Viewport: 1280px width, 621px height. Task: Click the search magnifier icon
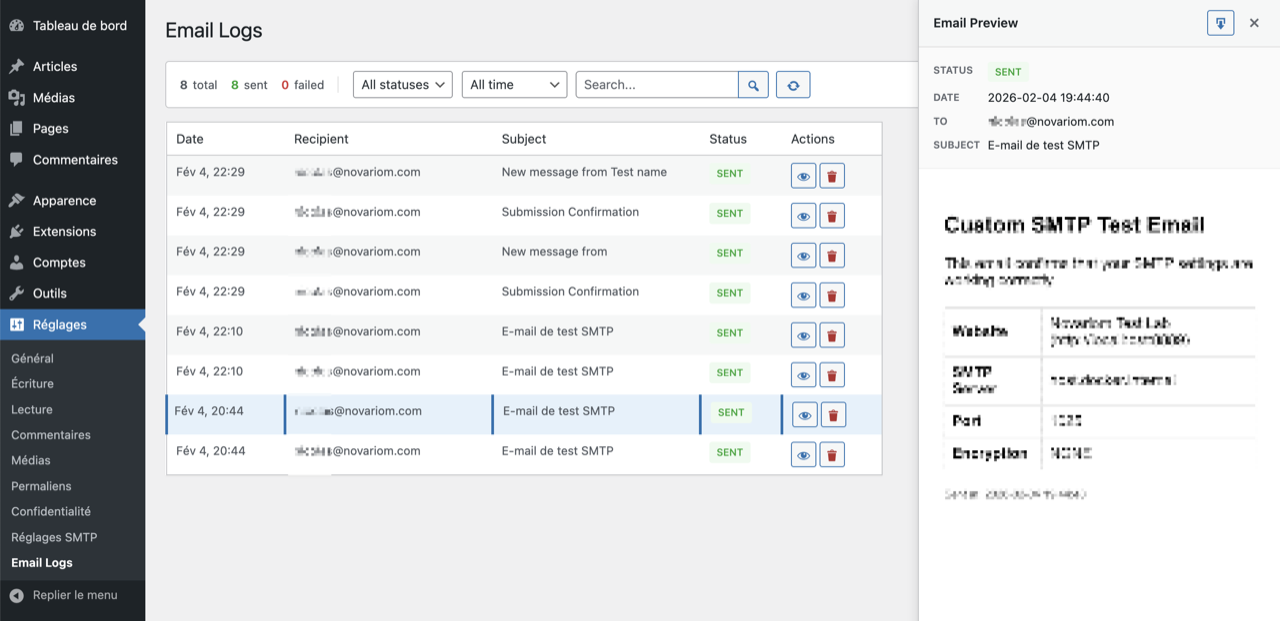pyautogui.click(x=753, y=84)
